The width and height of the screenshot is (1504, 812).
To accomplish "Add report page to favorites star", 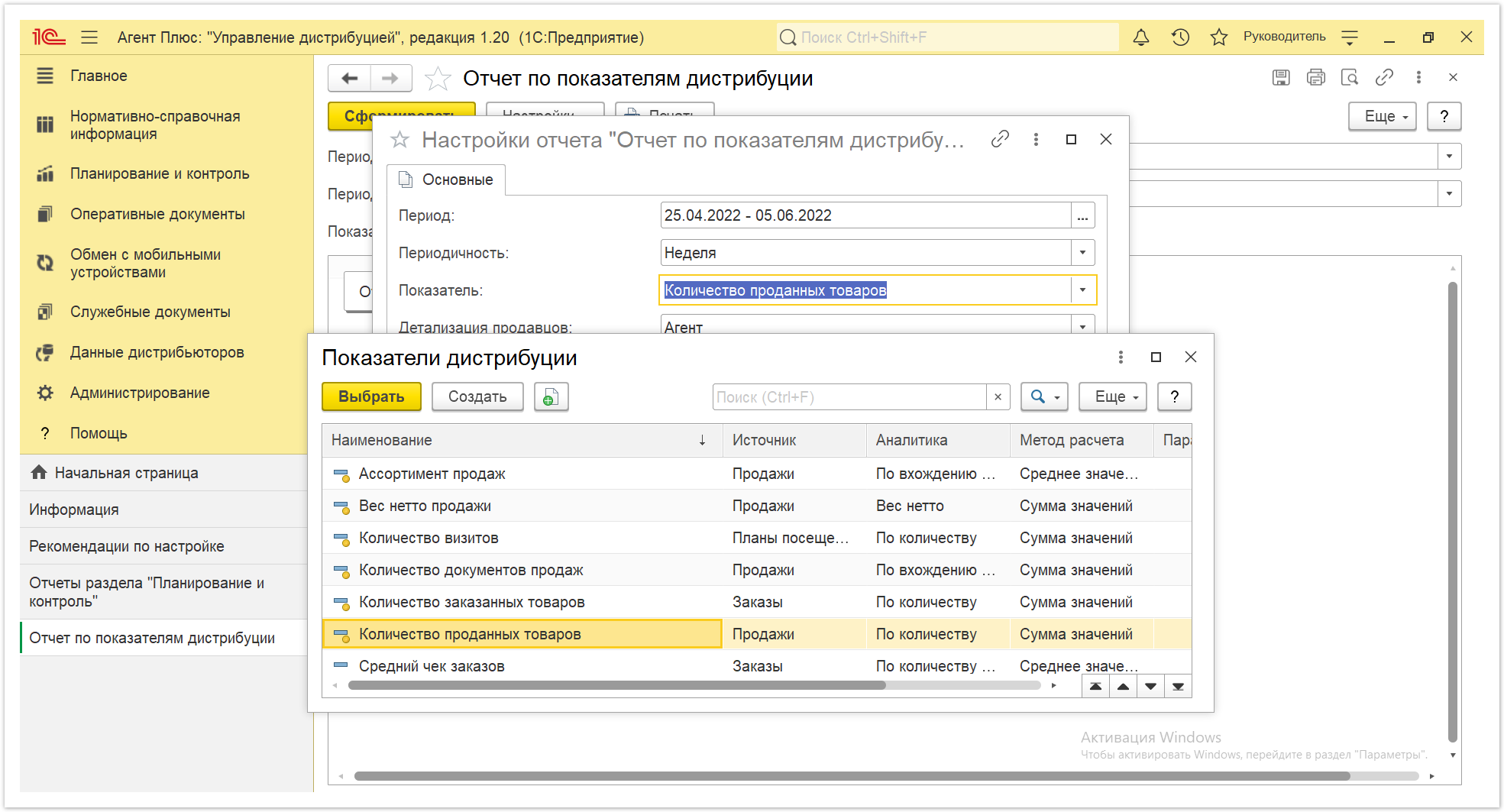I will pyautogui.click(x=438, y=78).
